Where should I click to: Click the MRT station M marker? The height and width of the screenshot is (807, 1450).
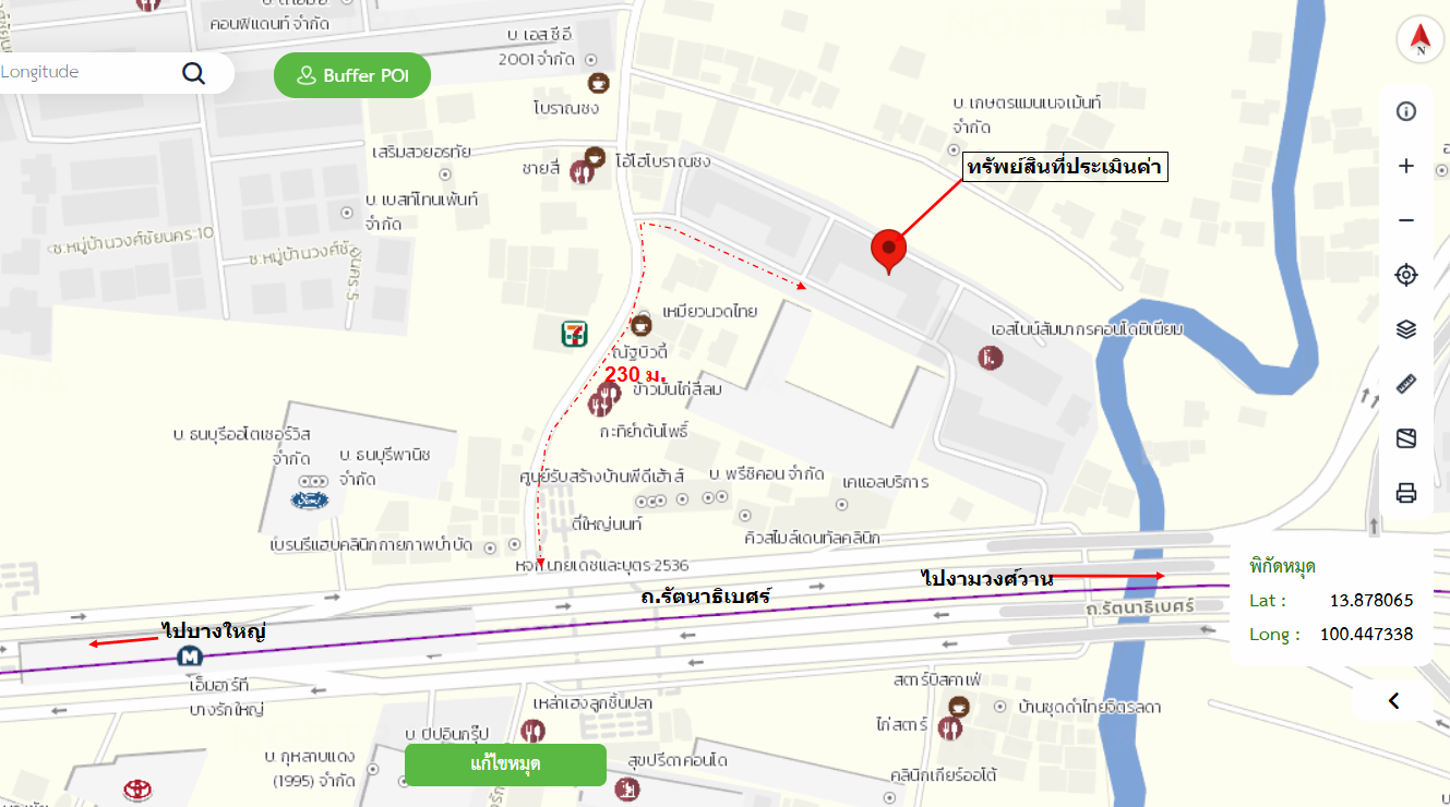(x=189, y=657)
